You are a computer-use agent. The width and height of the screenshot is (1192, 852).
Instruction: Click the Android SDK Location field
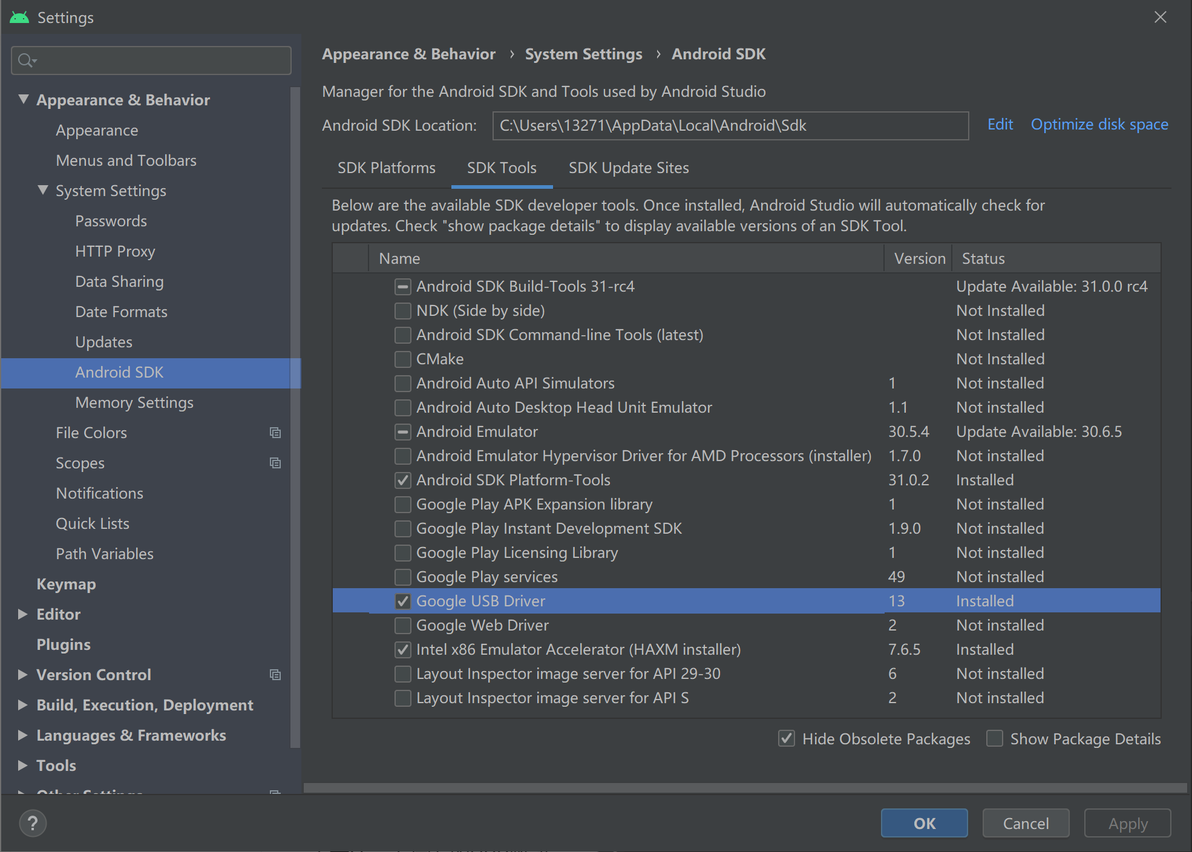(730, 126)
